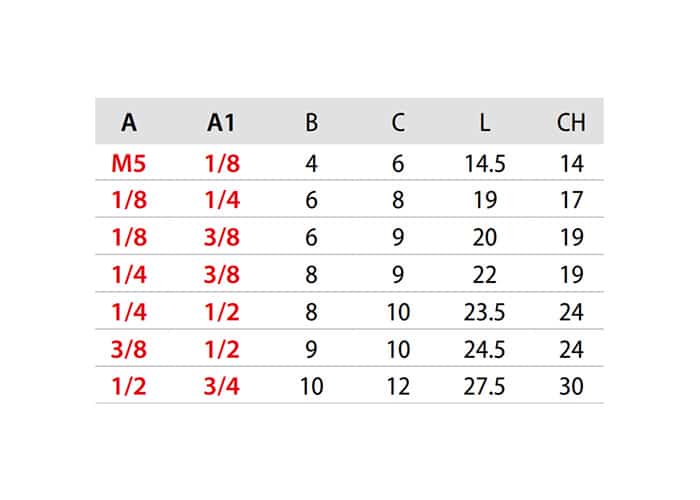This screenshot has width=700, height=500.
Task: Select the 27.5 length value
Action: [x=484, y=386]
